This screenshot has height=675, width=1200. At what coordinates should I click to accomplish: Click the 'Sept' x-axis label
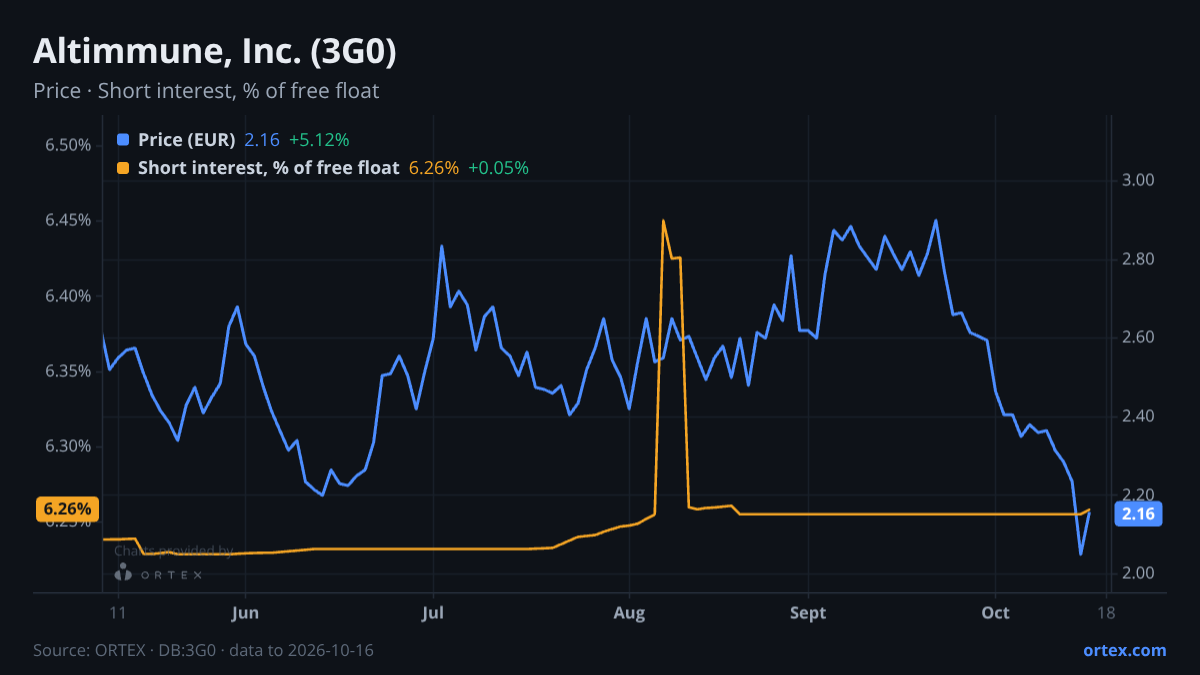808,613
